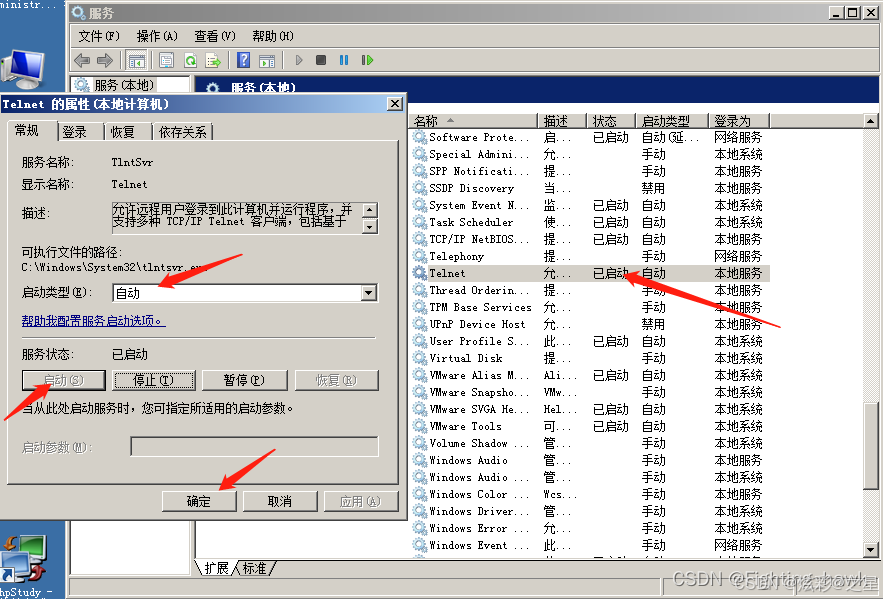Confirm the dialog with 确定
This screenshot has height=599, width=883.
point(199,501)
